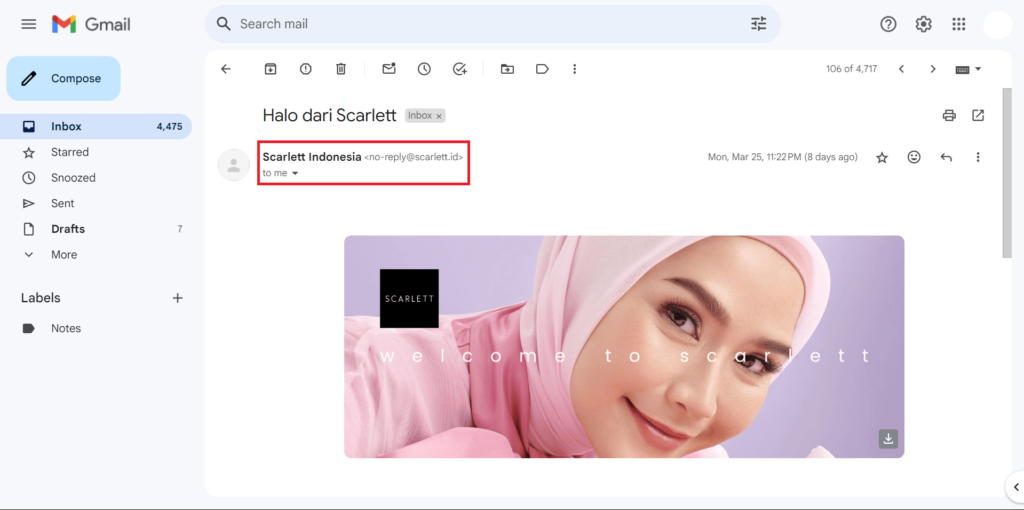This screenshot has height=510, width=1024.
Task: Open the input tools keyboard dropdown
Action: click(968, 69)
